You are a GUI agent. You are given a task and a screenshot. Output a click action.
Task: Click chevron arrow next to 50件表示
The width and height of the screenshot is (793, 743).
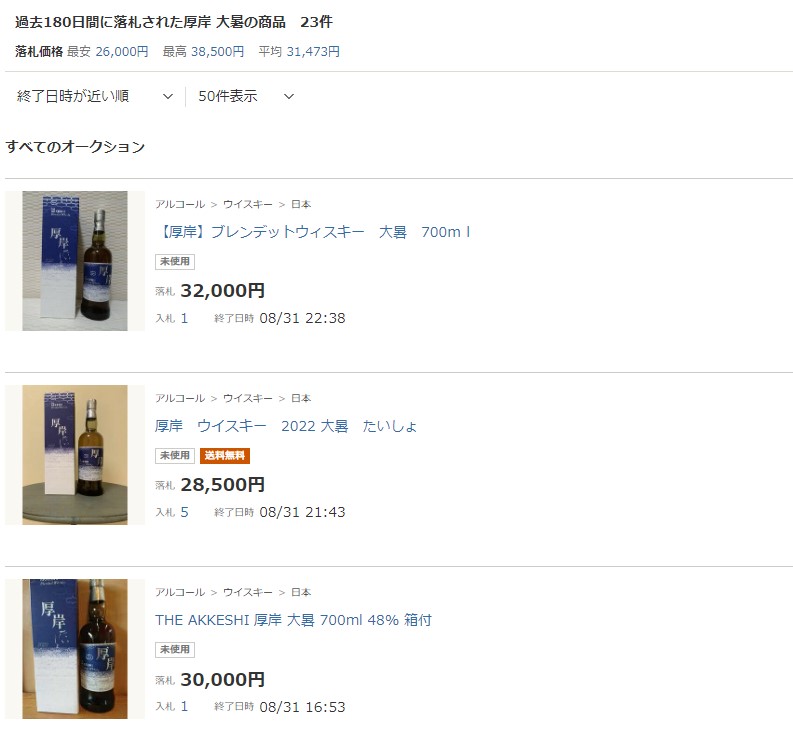[x=289, y=96]
